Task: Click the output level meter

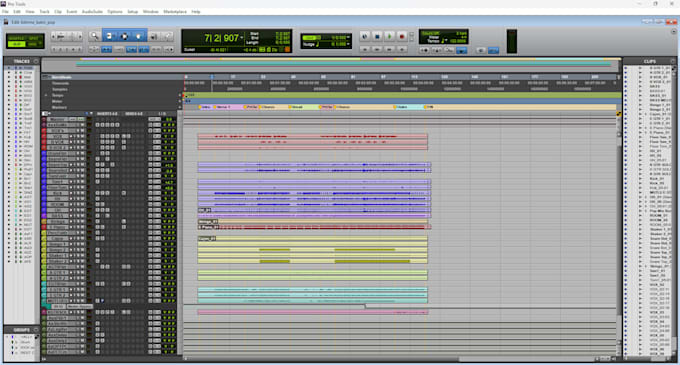Action: pos(512,42)
